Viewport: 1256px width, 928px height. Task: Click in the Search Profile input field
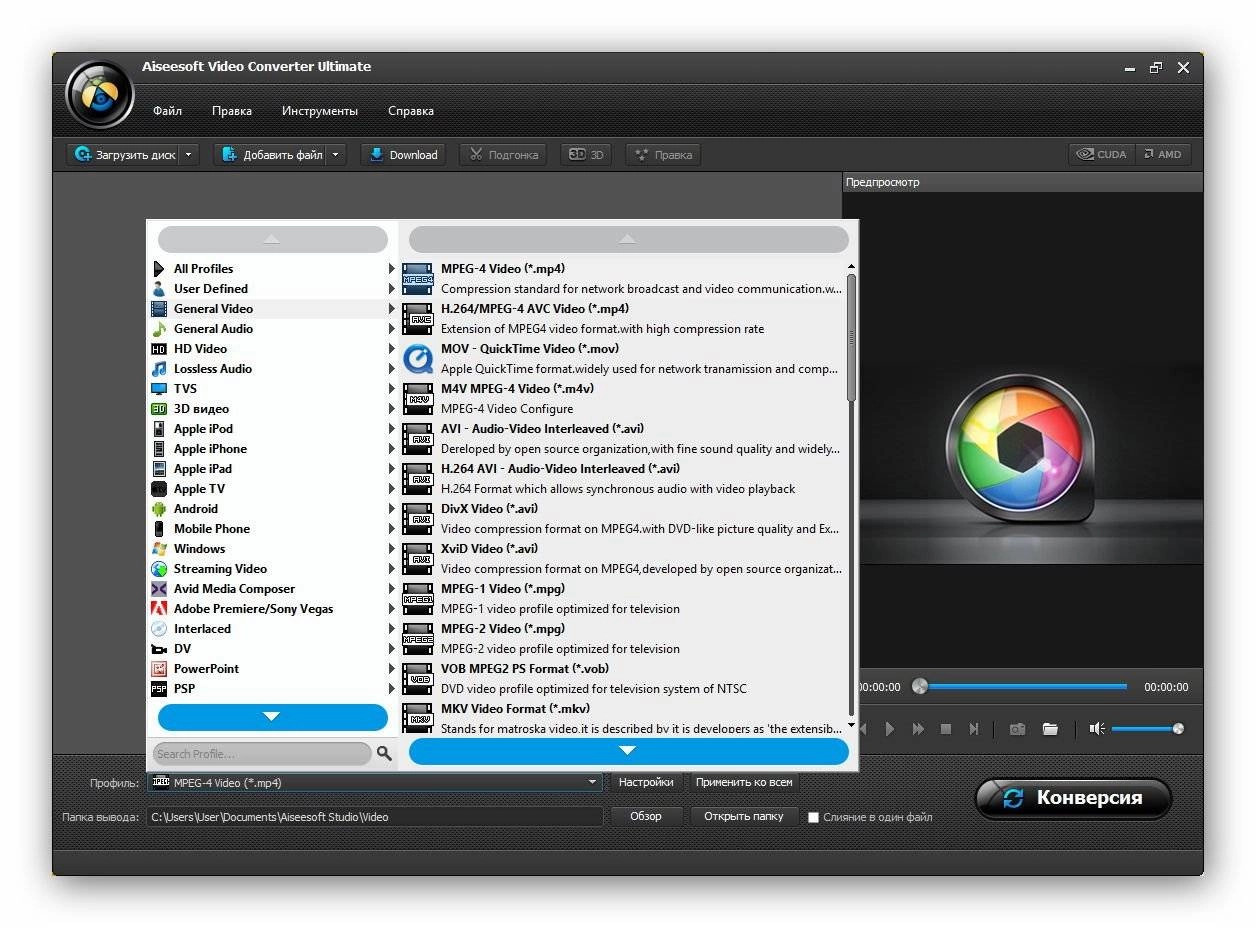point(262,753)
